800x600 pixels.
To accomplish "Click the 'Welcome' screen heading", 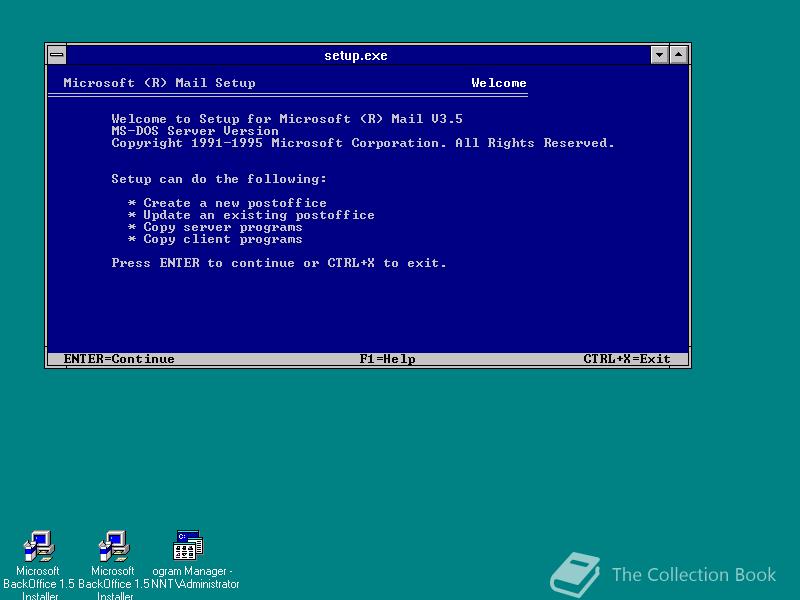I will [x=498, y=83].
